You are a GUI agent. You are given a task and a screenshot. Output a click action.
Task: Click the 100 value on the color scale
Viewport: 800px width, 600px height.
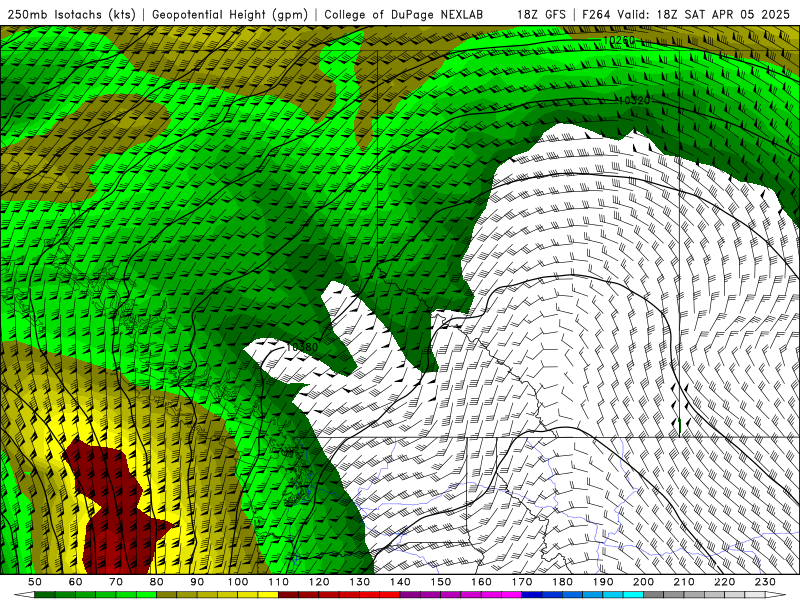pyautogui.click(x=238, y=582)
